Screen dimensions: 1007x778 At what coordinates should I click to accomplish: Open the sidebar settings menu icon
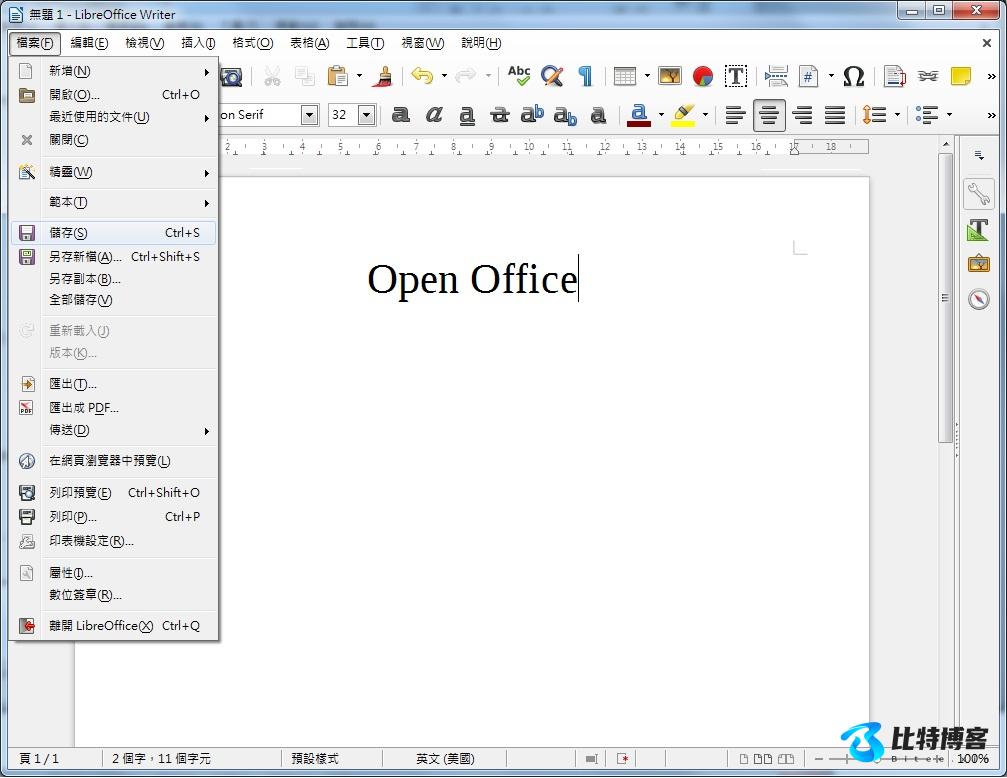(x=979, y=155)
